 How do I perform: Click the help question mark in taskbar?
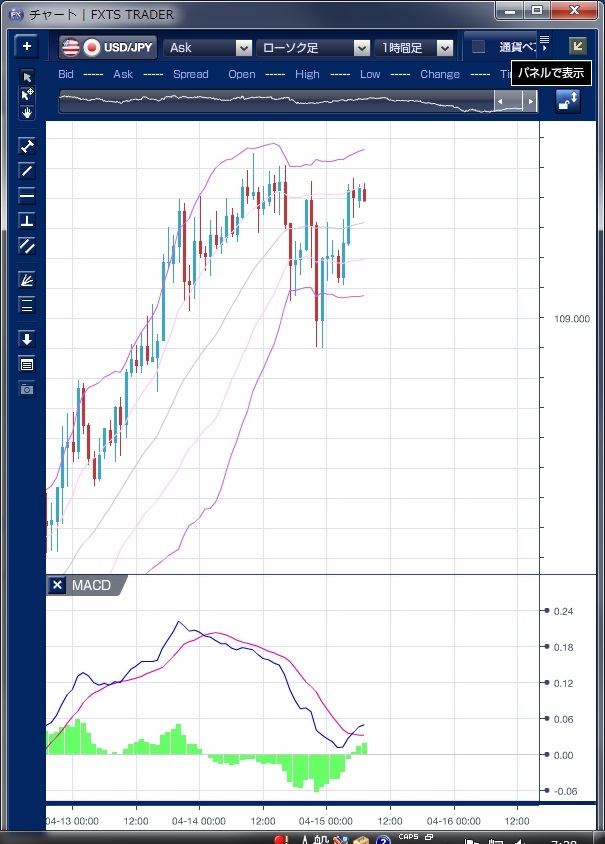[383, 840]
